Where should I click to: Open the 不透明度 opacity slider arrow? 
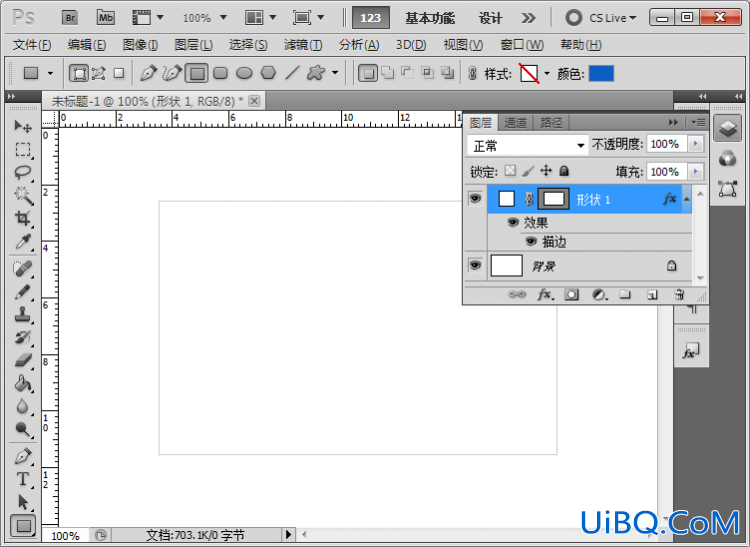coord(695,144)
